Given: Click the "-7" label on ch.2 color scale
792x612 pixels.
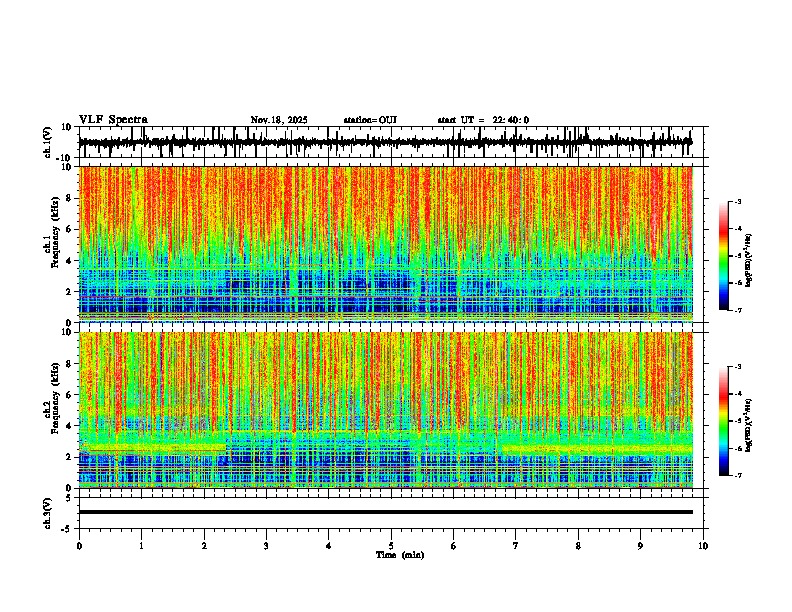Looking at the screenshot, I should point(737,476).
